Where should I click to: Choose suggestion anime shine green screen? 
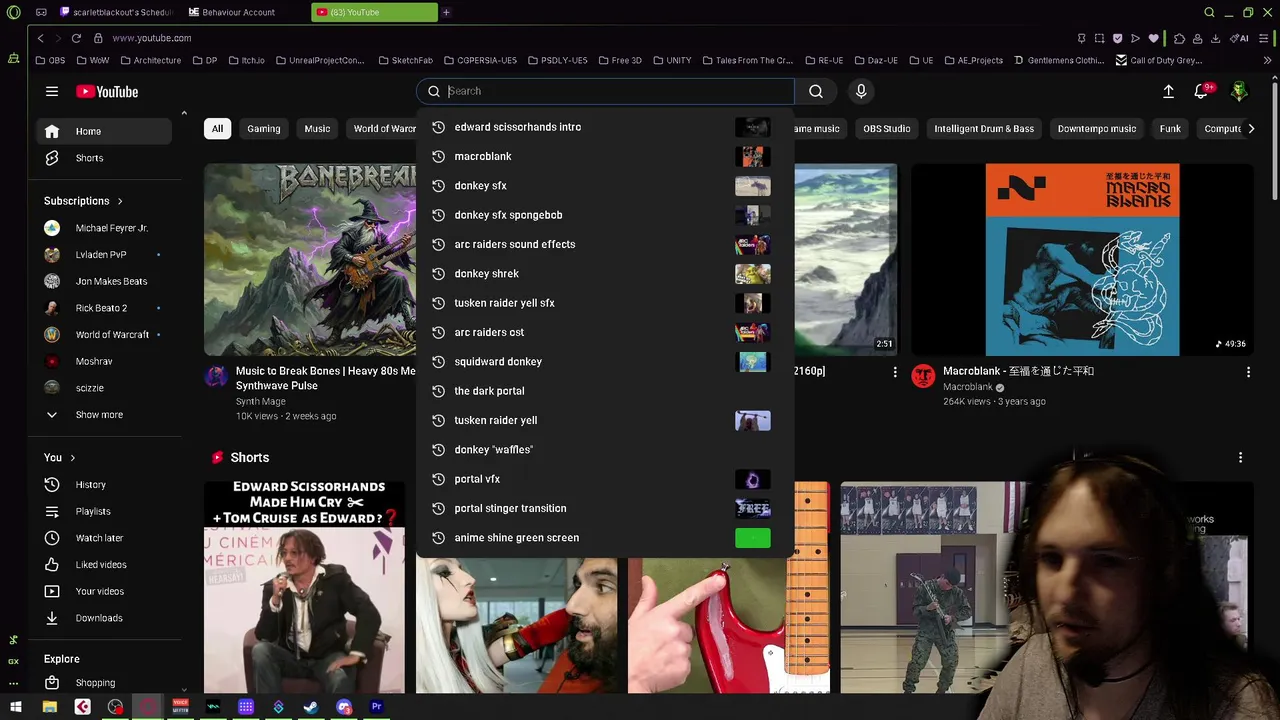tap(604, 538)
